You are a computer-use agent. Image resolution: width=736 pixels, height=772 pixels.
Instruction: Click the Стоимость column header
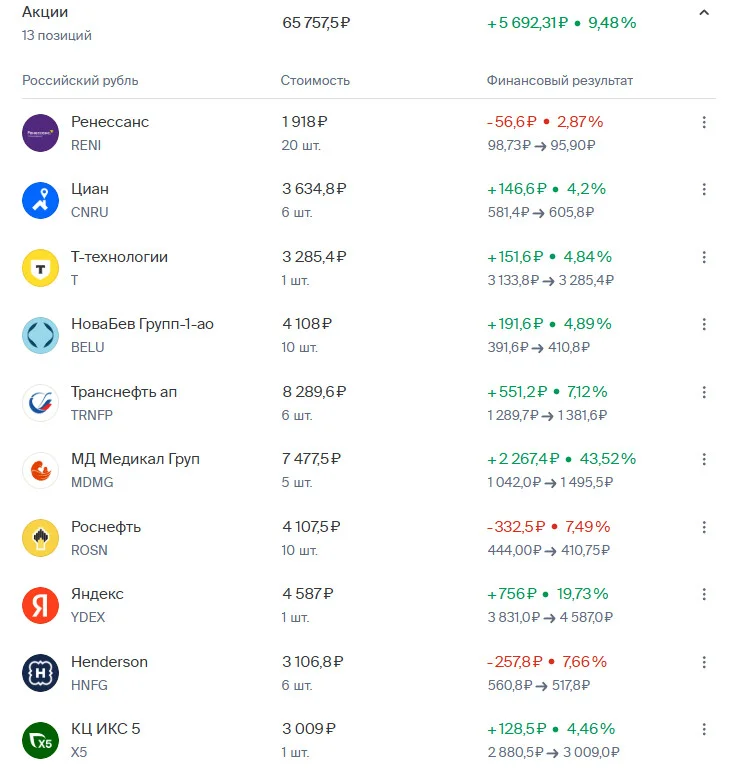pos(315,80)
